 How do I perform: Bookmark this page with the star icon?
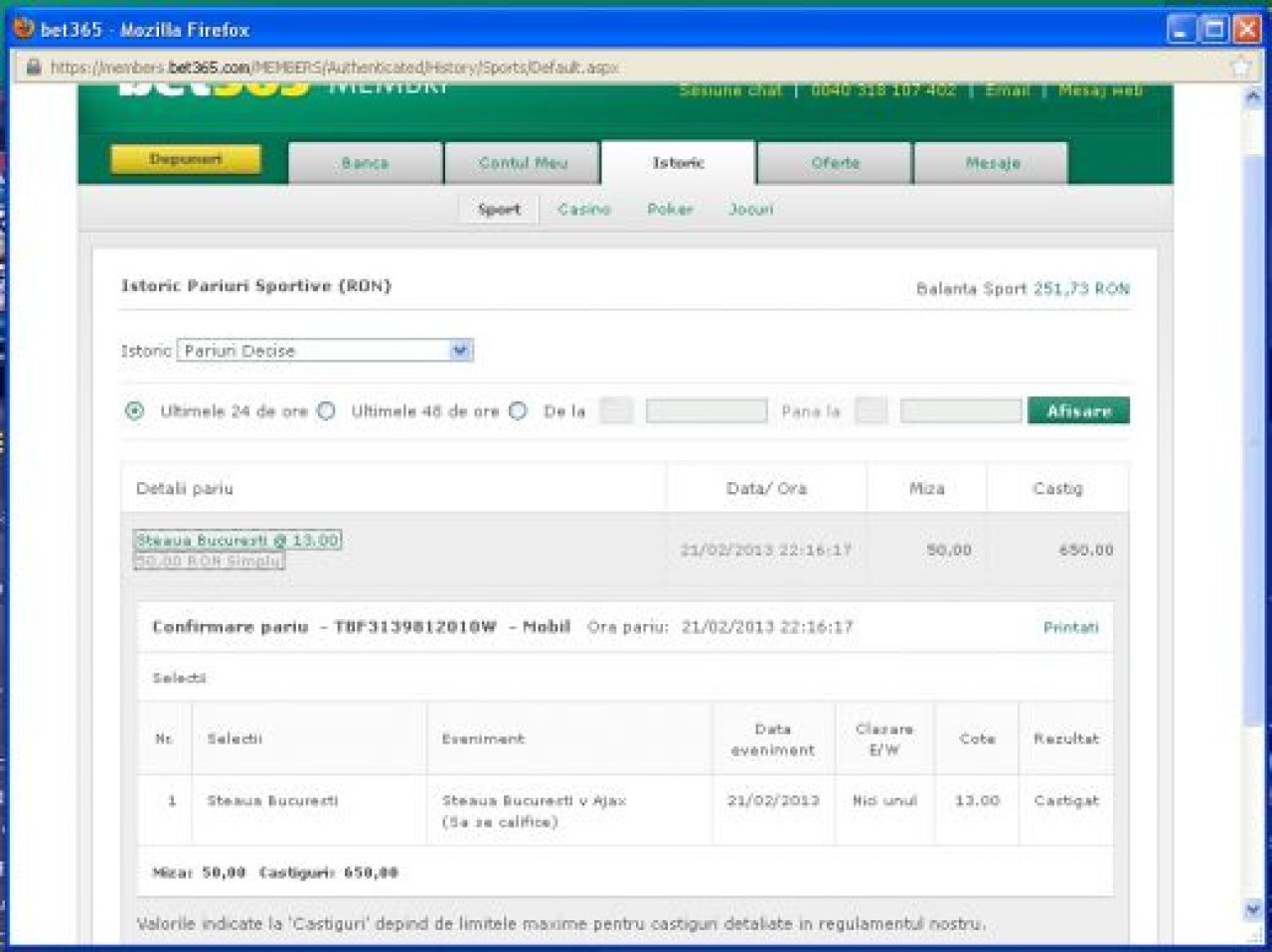click(x=1241, y=68)
